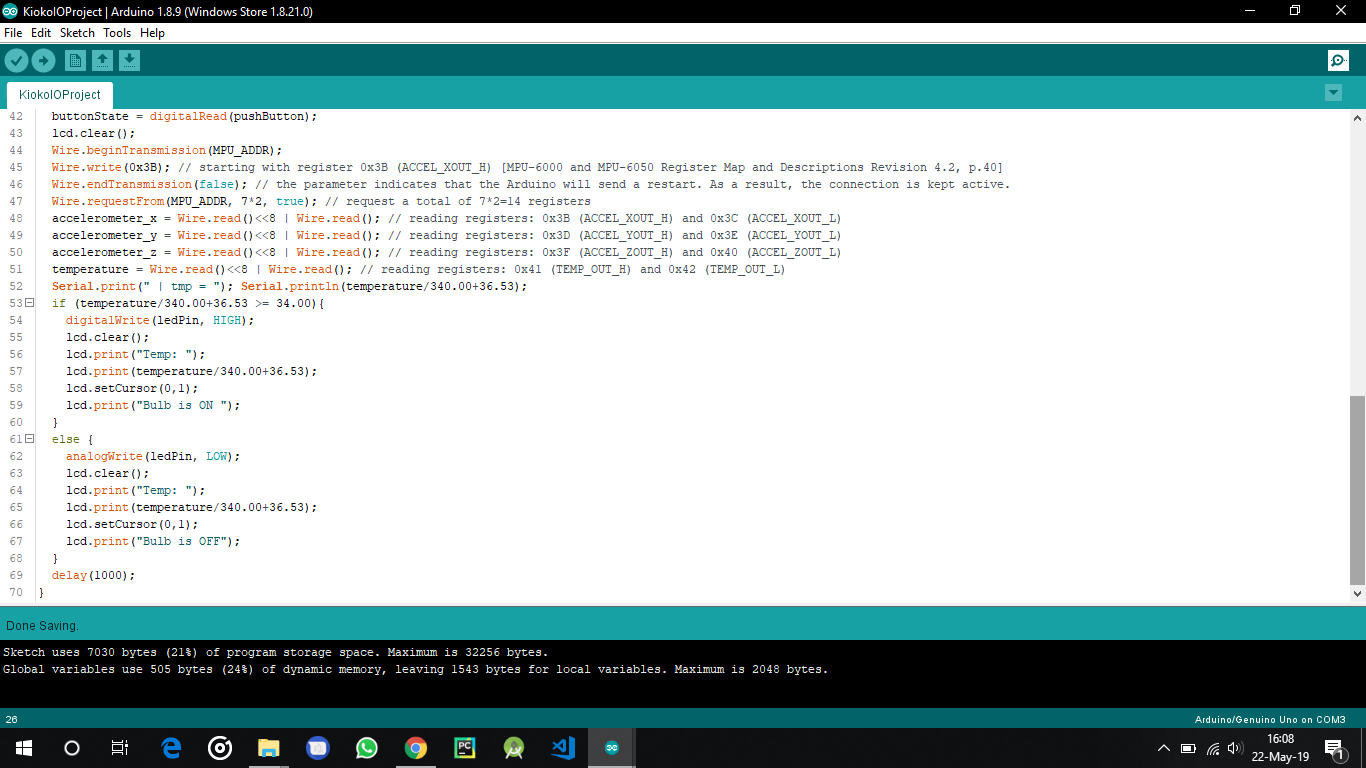The image size is (1366, 768).
Task: Click the variable "accelerometer_y" in the code
Action: (104, 235)
